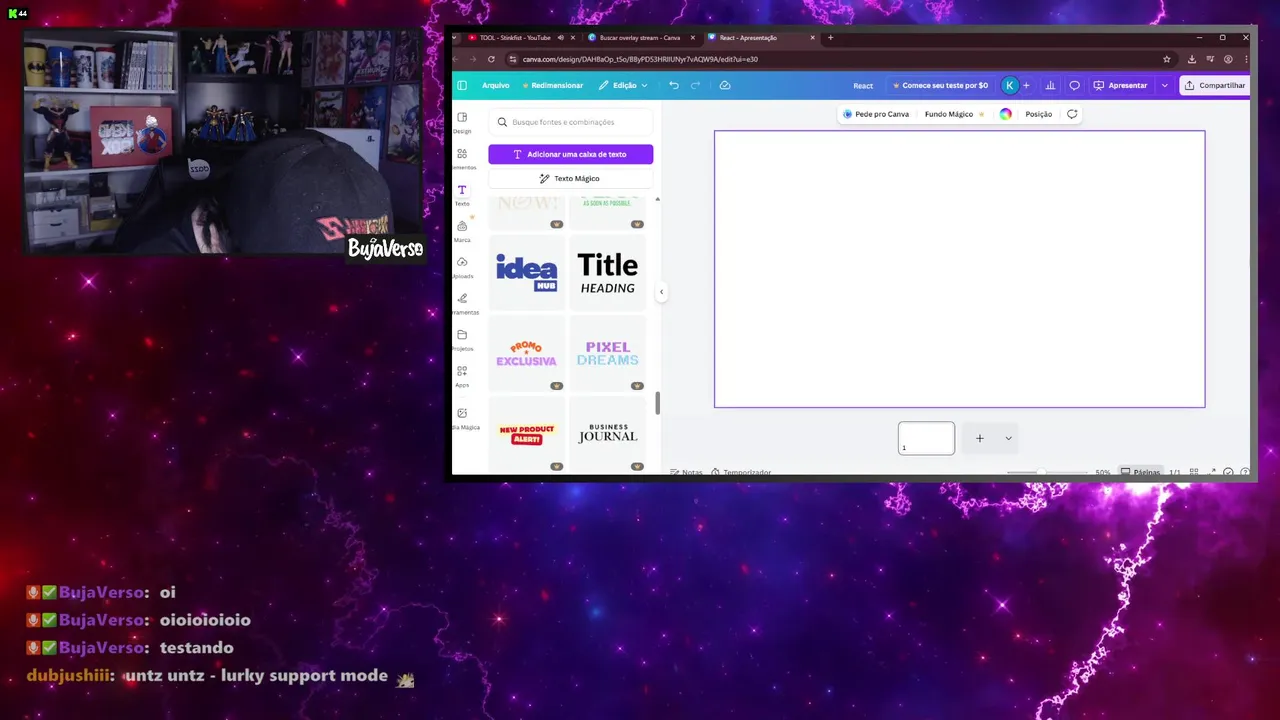Open the analytics chart icon

(1050, 85)
